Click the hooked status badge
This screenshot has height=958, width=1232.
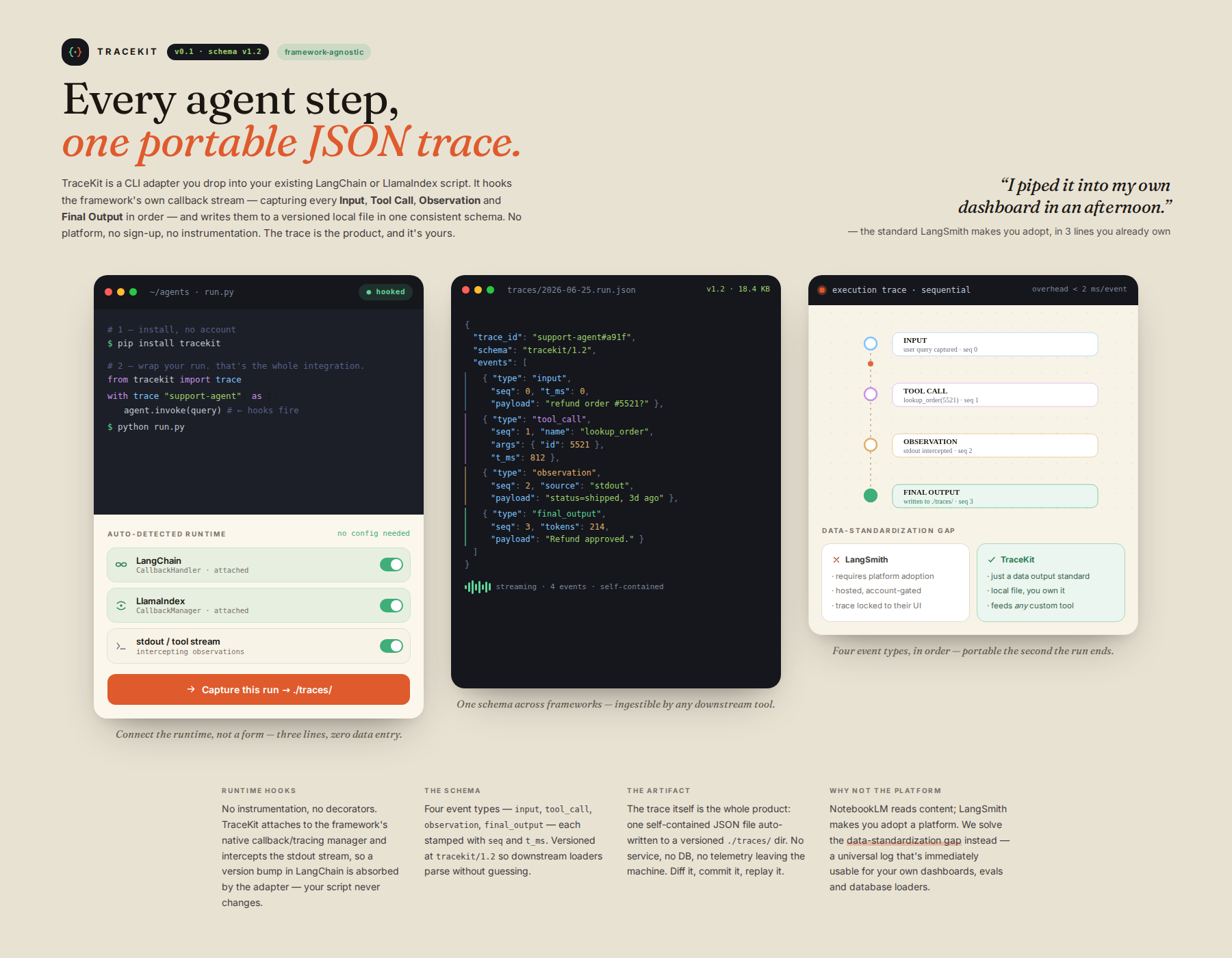click(385, 292)
